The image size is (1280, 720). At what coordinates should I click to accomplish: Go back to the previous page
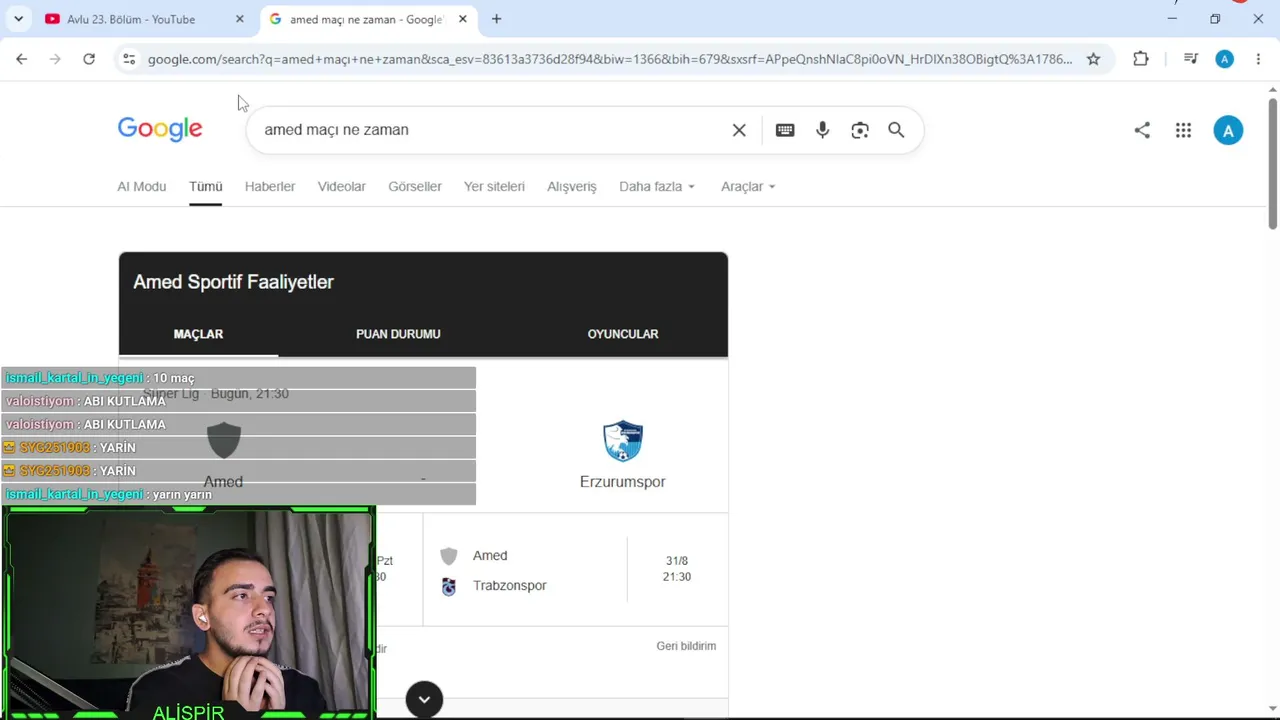point(22,59)
